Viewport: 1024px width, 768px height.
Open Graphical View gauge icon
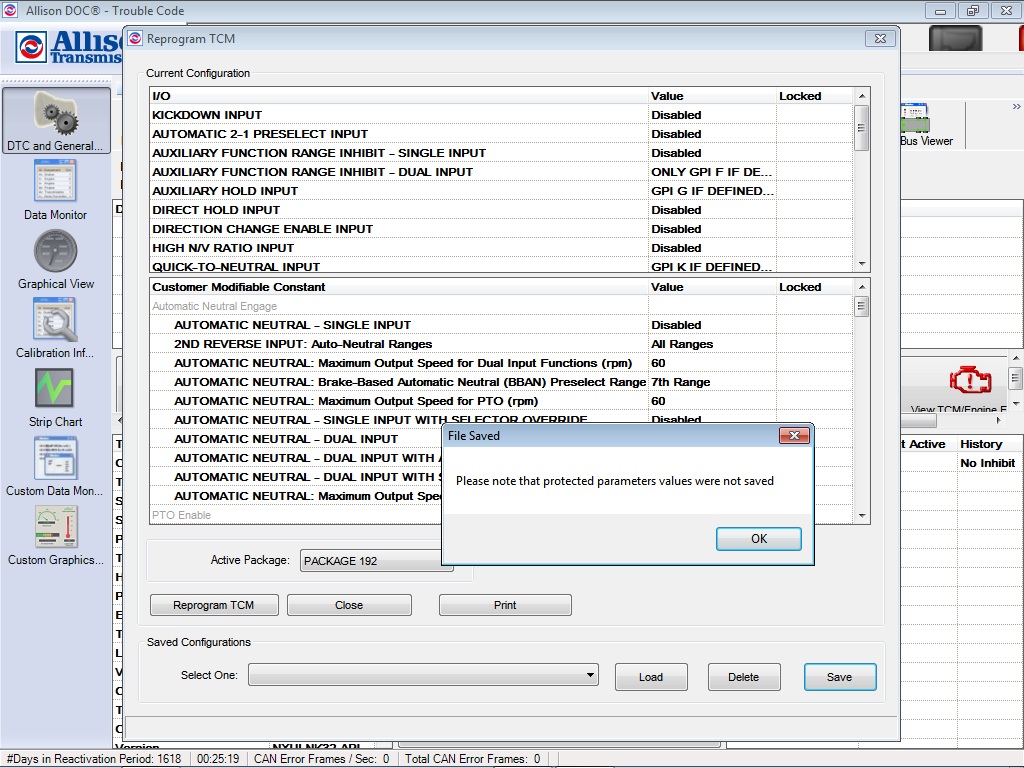(55, 252)
